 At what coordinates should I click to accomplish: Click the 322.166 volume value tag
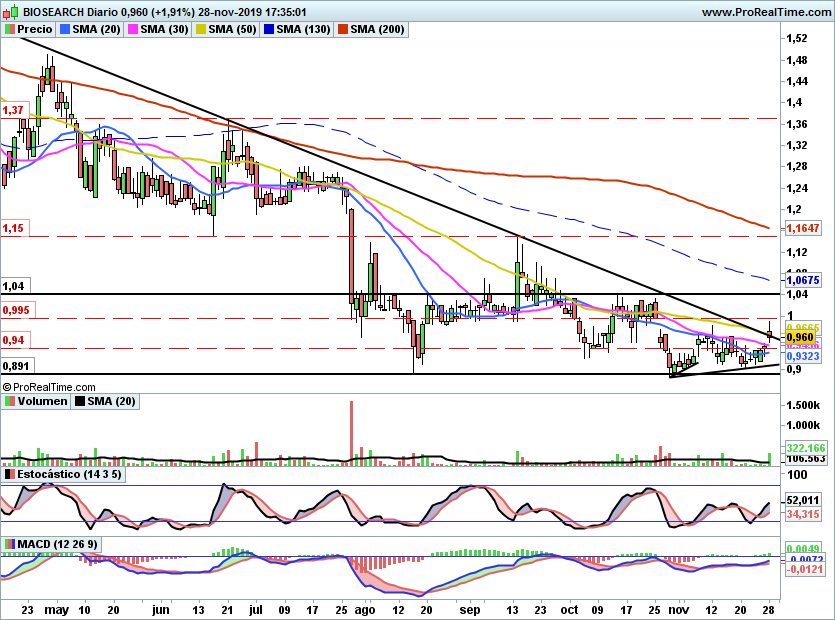806,448
